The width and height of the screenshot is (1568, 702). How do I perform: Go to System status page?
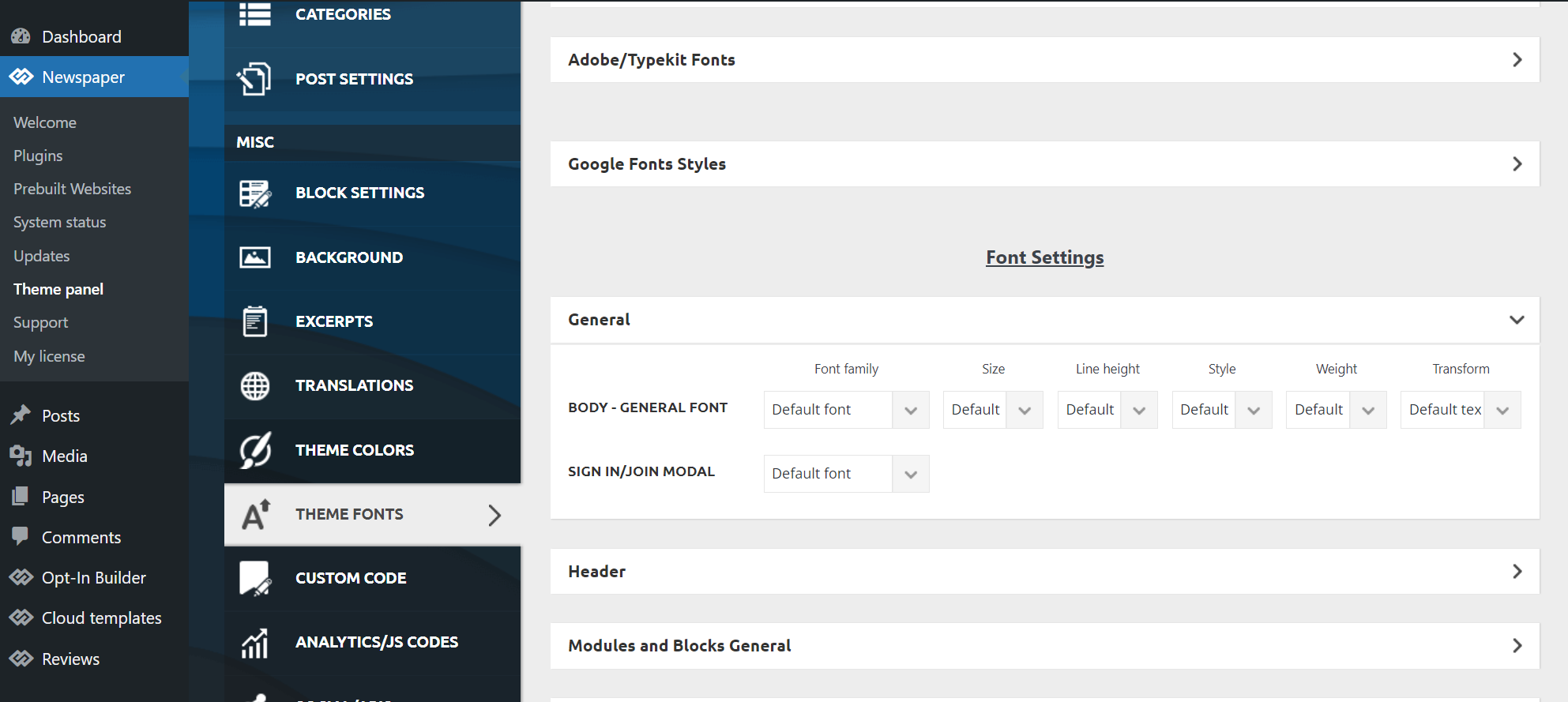click(x=59, y=222)
